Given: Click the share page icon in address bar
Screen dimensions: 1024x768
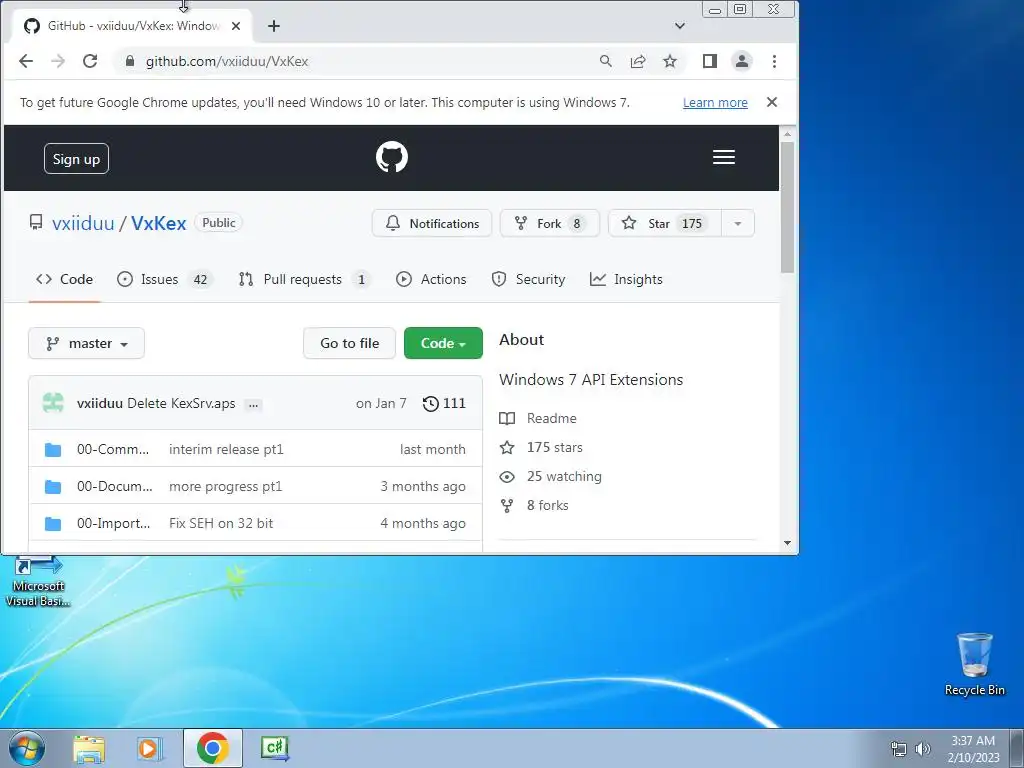Looking at the screenshot, I should 637,61.
